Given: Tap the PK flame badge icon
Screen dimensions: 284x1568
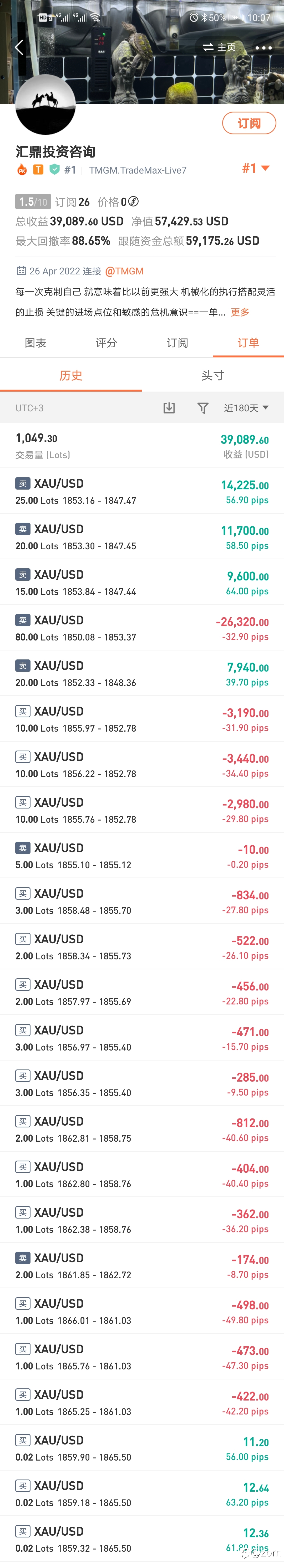Looking at the screenshot, I should pos(22,170).
